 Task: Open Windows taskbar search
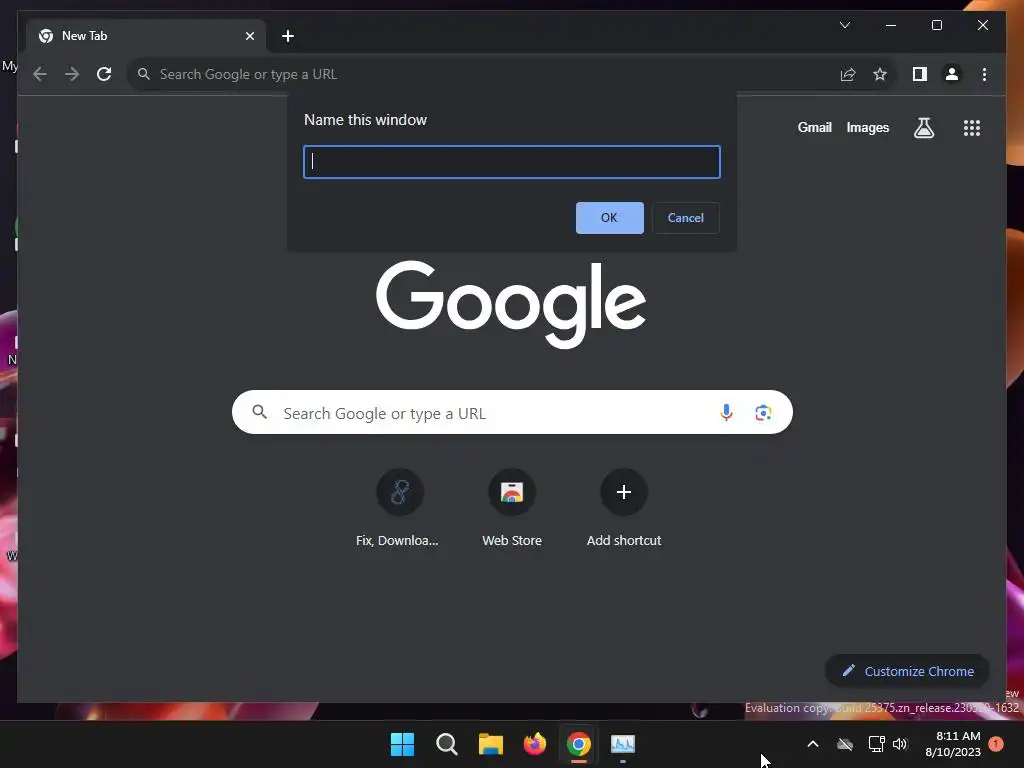(447, 744)
